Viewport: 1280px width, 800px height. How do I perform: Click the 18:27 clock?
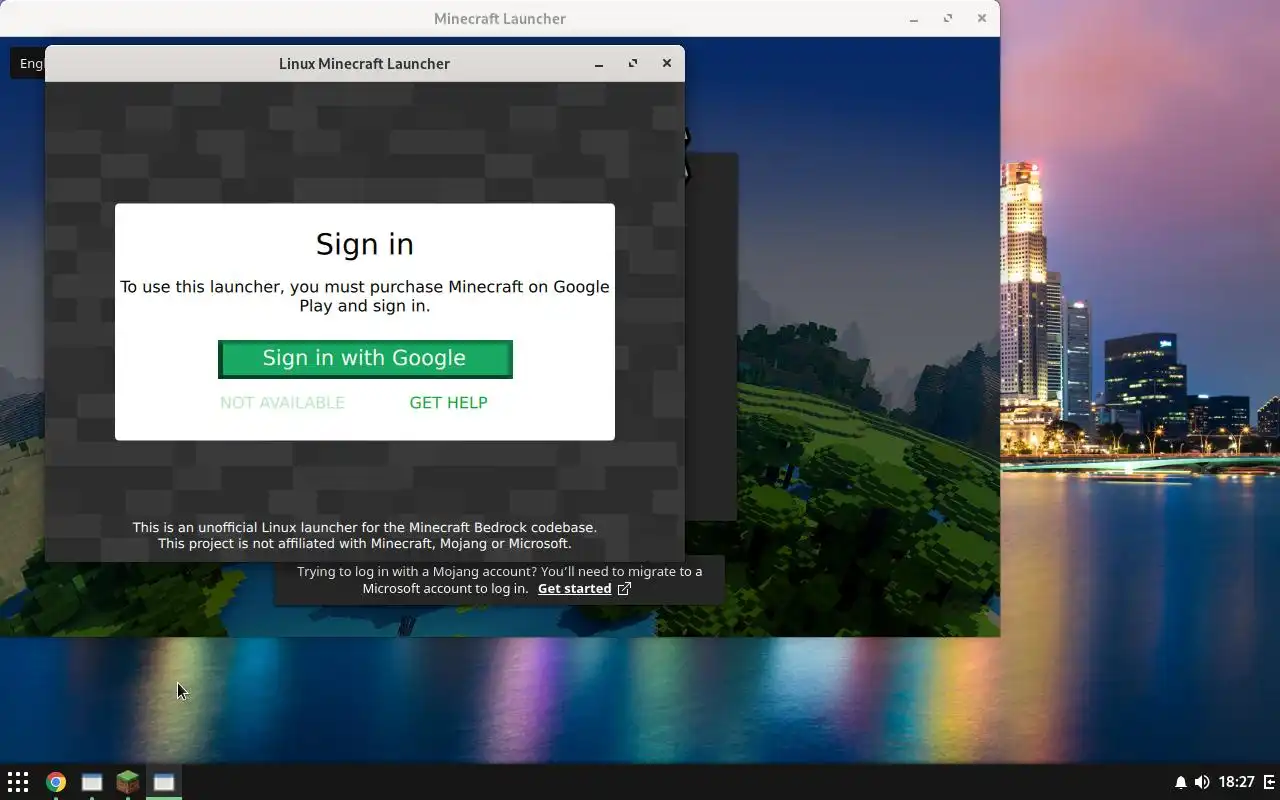pos(1237,782)
